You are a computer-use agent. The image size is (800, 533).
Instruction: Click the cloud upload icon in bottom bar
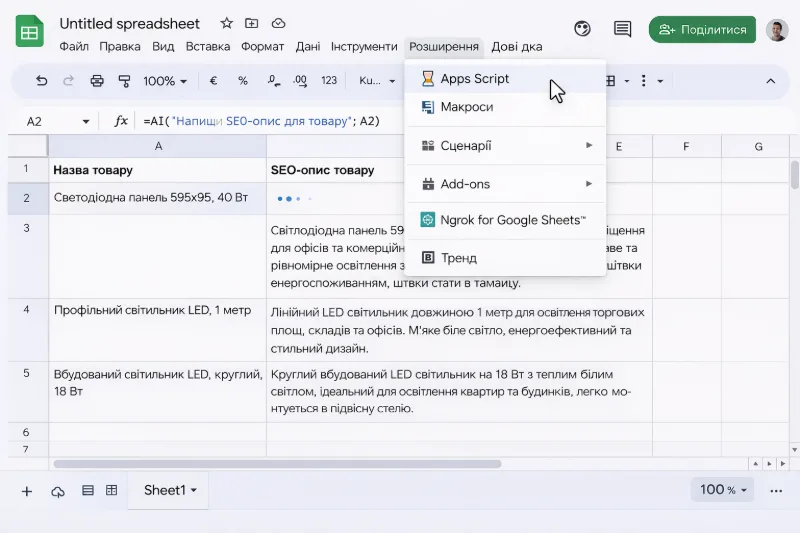coord(58,491)
